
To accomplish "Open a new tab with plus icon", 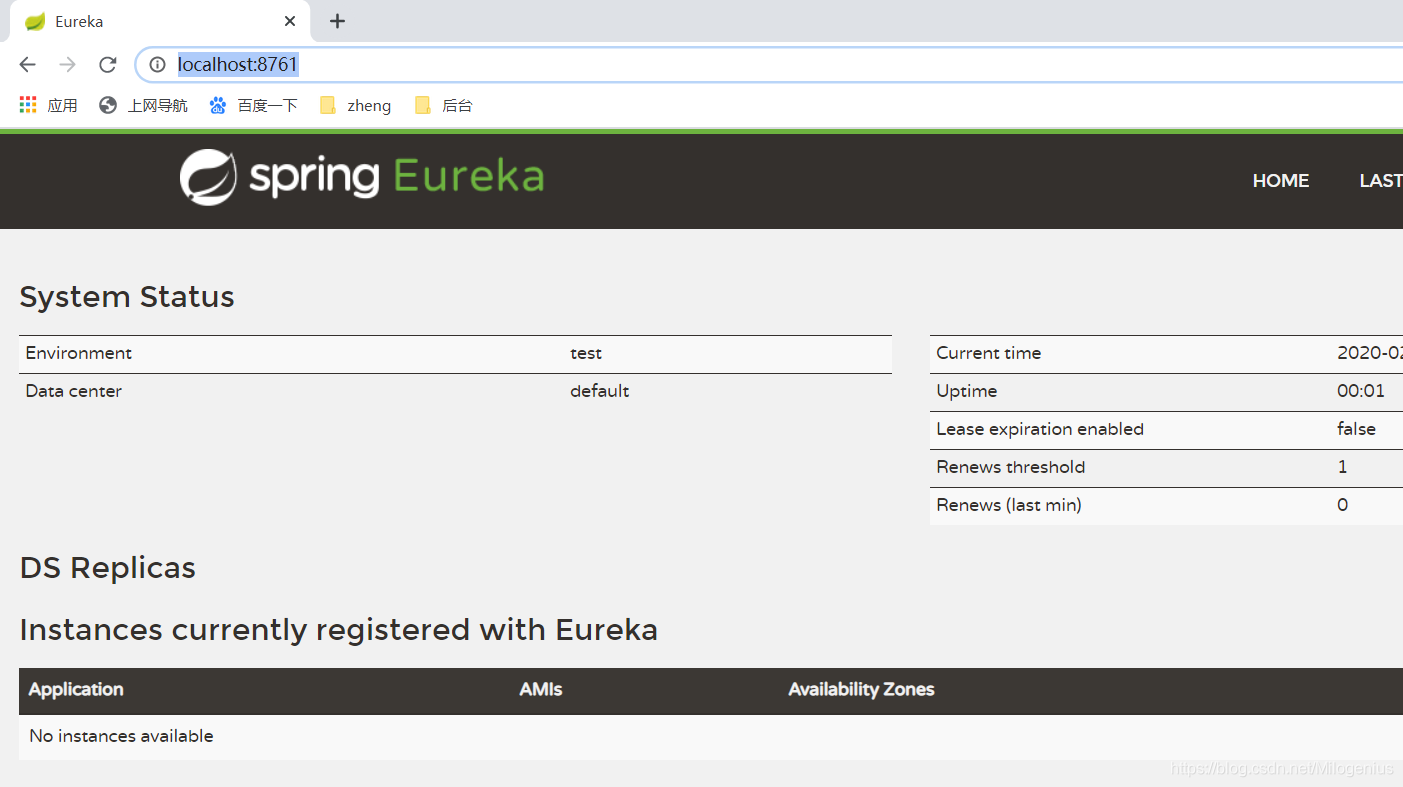I will 337,21.
